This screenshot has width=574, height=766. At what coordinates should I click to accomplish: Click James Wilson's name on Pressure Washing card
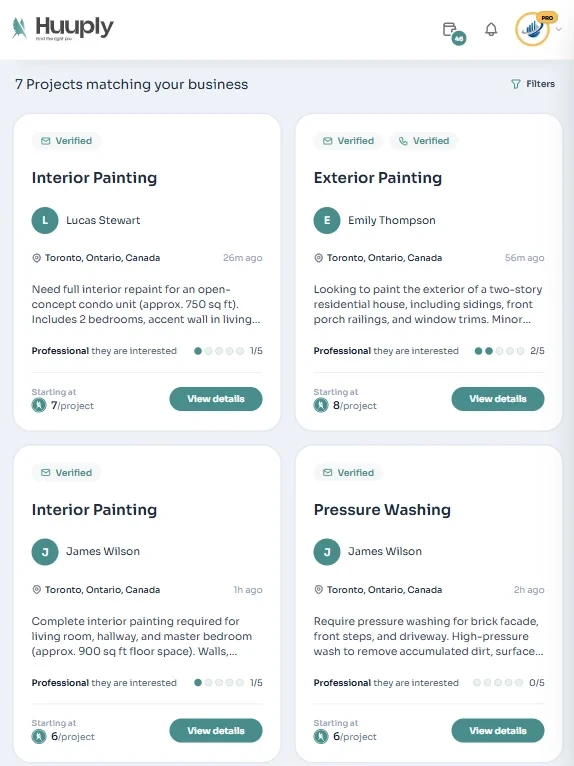tap(385, 551)
